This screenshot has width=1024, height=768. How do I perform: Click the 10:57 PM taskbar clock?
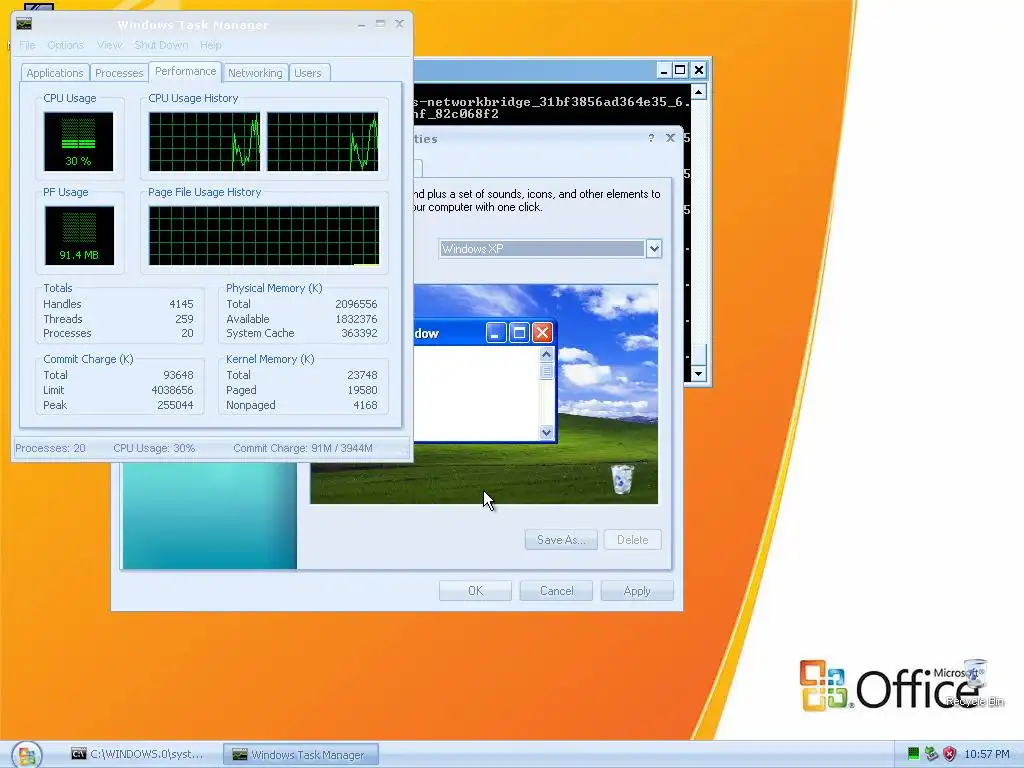click(x=987, y=754)
